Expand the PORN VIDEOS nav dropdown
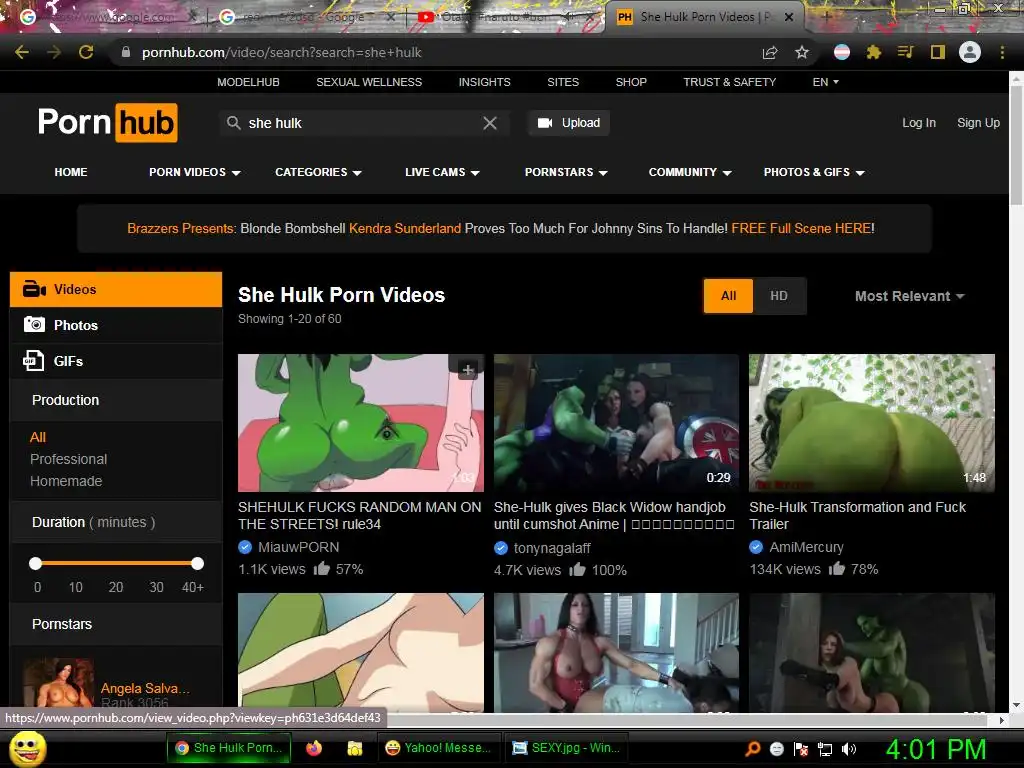Image resolution: width=1024 pixels, height=768 pixels. pos(195,172)
